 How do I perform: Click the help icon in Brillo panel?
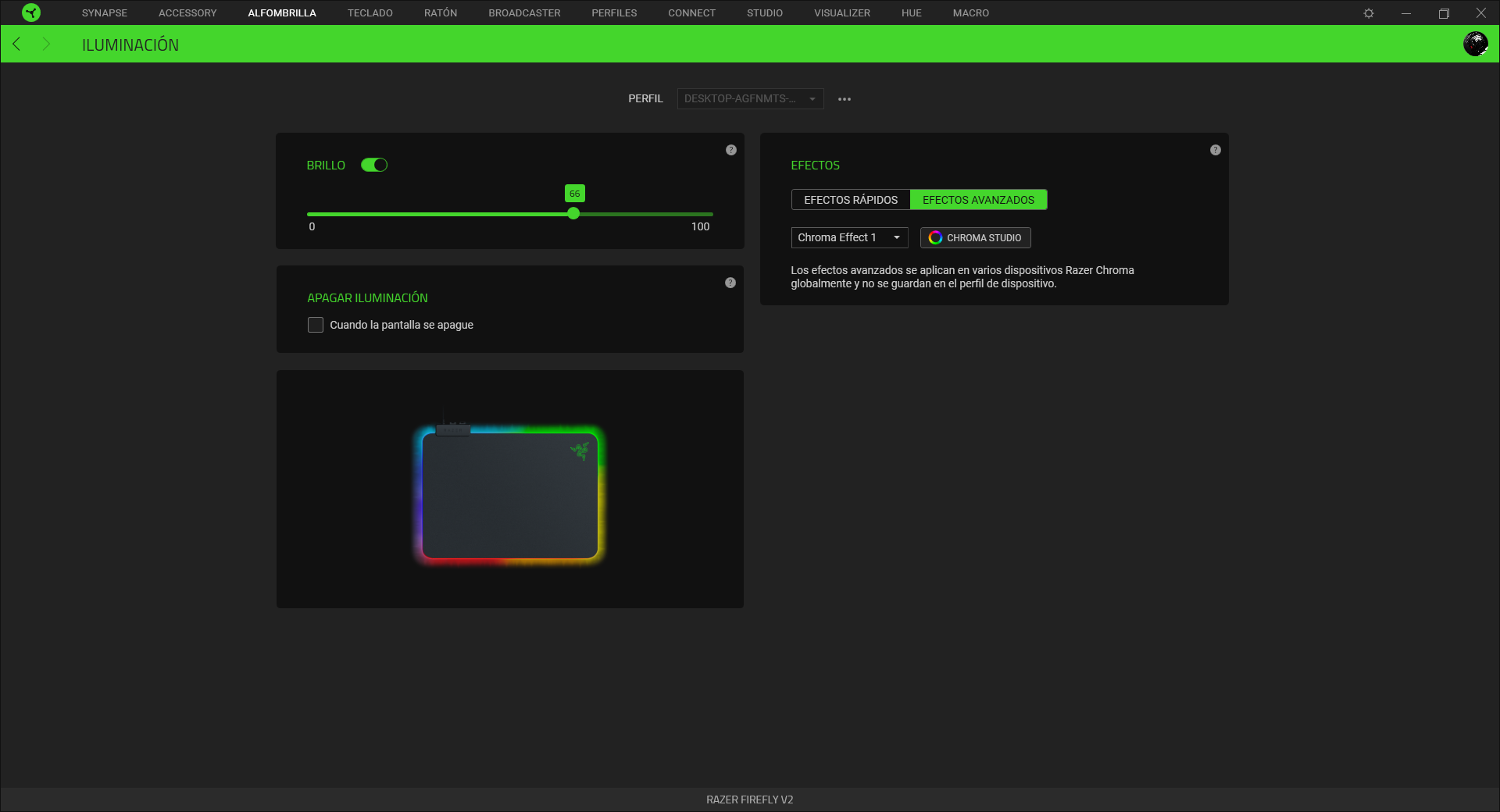[x=731, y=150]
